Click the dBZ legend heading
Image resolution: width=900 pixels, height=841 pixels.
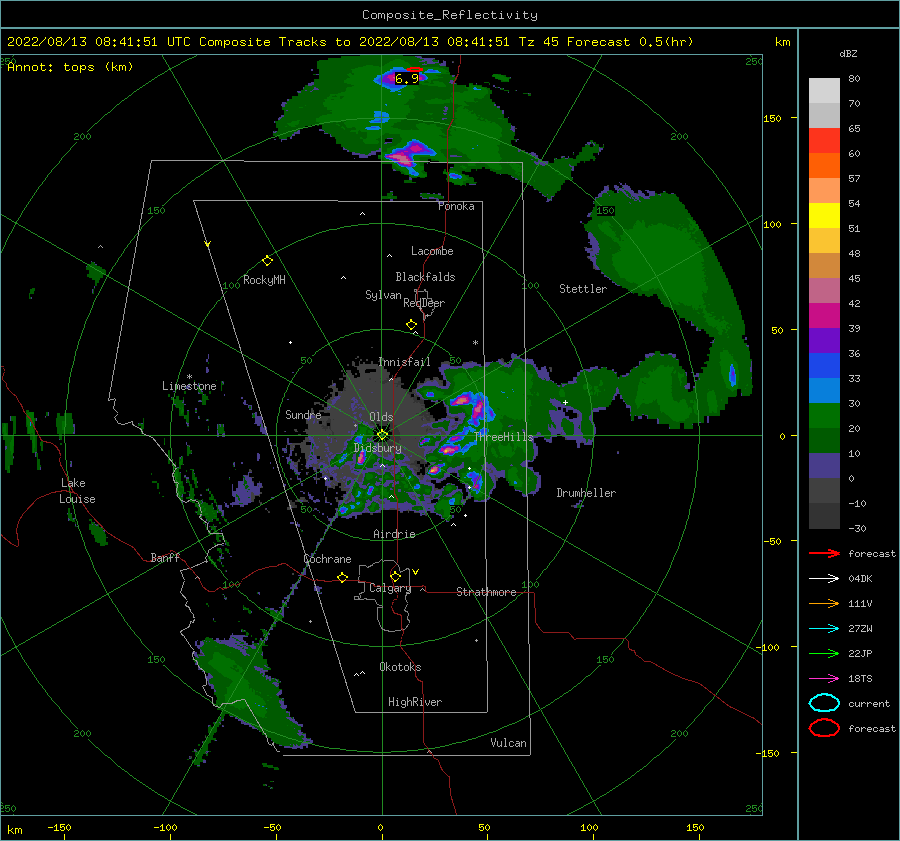(848, 54)
